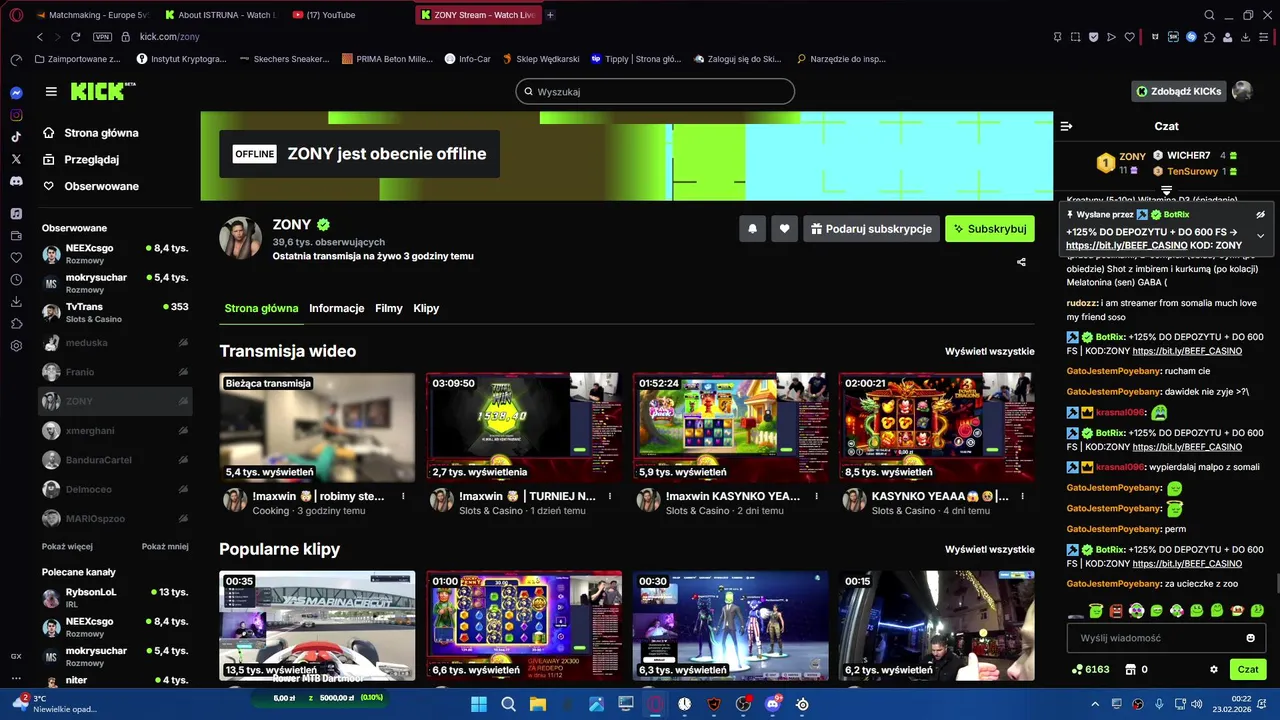Screen dimensions: 1280x720
Task: Open the history clock icon in sidebar
Action: point(16,279)
